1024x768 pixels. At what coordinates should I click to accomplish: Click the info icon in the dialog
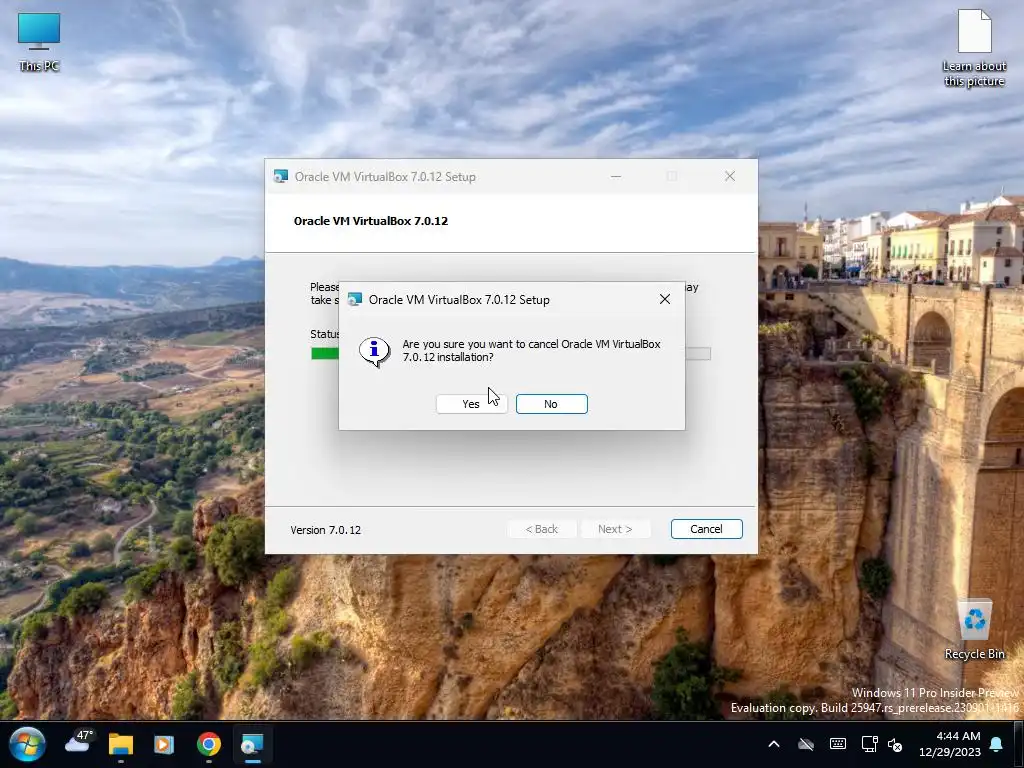tap(374, 351)
